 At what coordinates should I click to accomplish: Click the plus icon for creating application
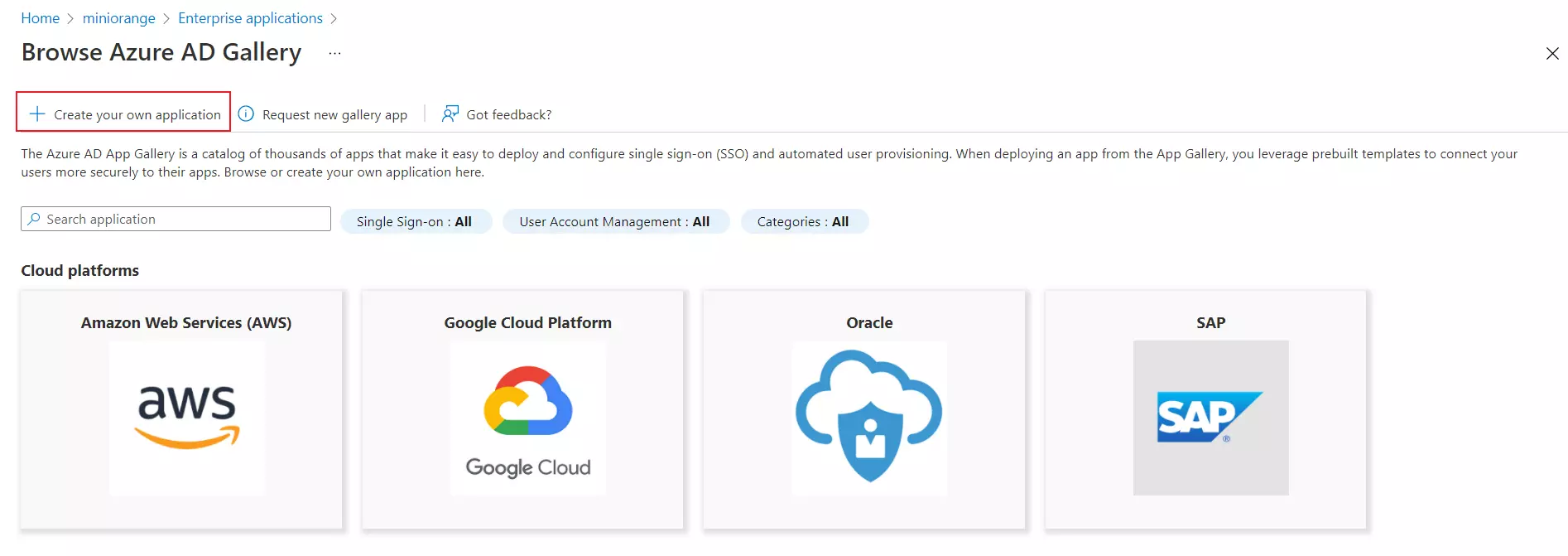(x=37, y=114)
